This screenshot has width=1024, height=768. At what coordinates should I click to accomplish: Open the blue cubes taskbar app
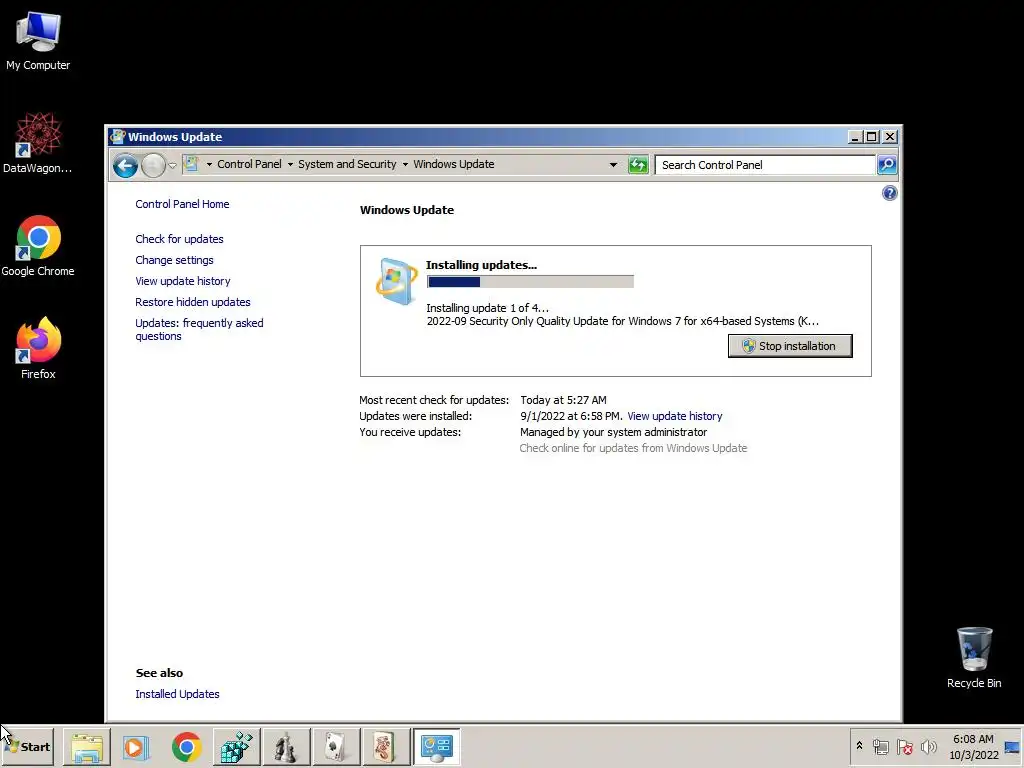(236, 747)
